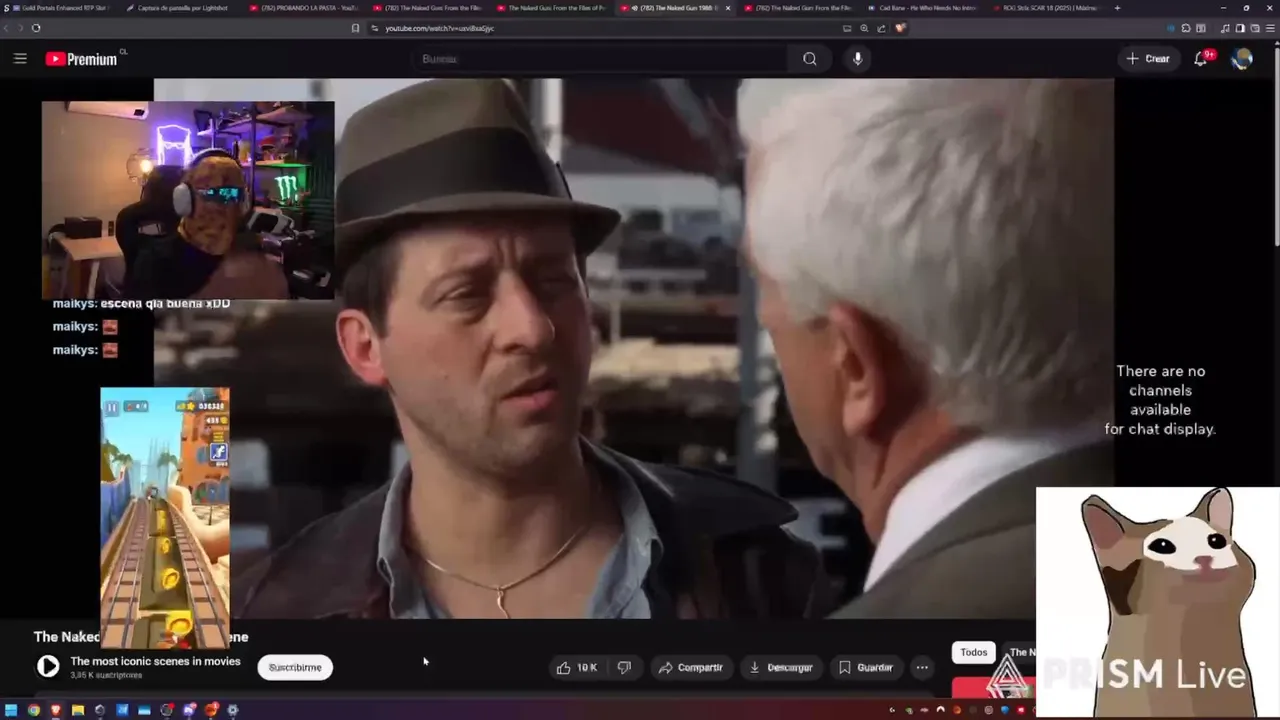
Task: Click the webcam overlay thumbnail
Action: tap(188, 200)
